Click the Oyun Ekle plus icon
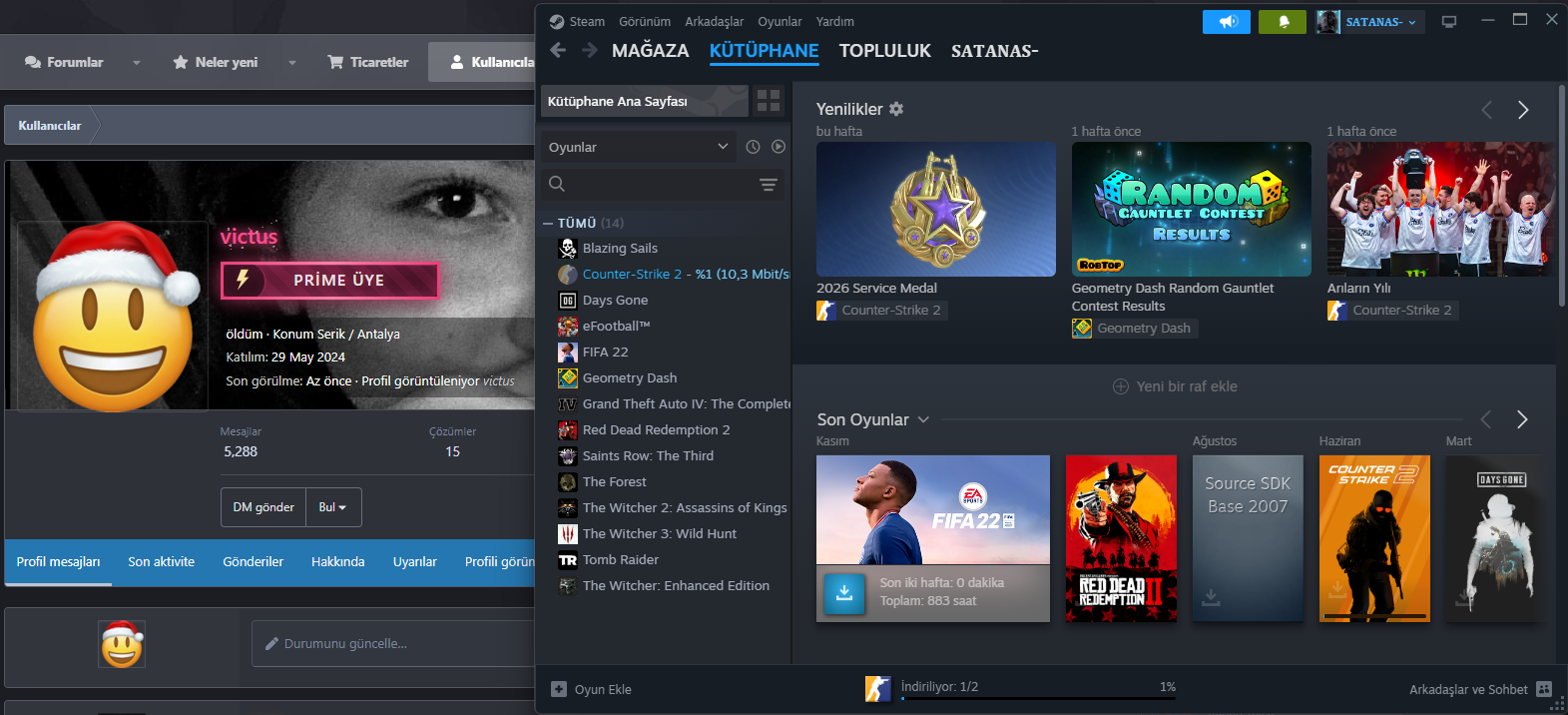Image resolution: width=1568 pixels, height=715 pixels. coord(559,689)
